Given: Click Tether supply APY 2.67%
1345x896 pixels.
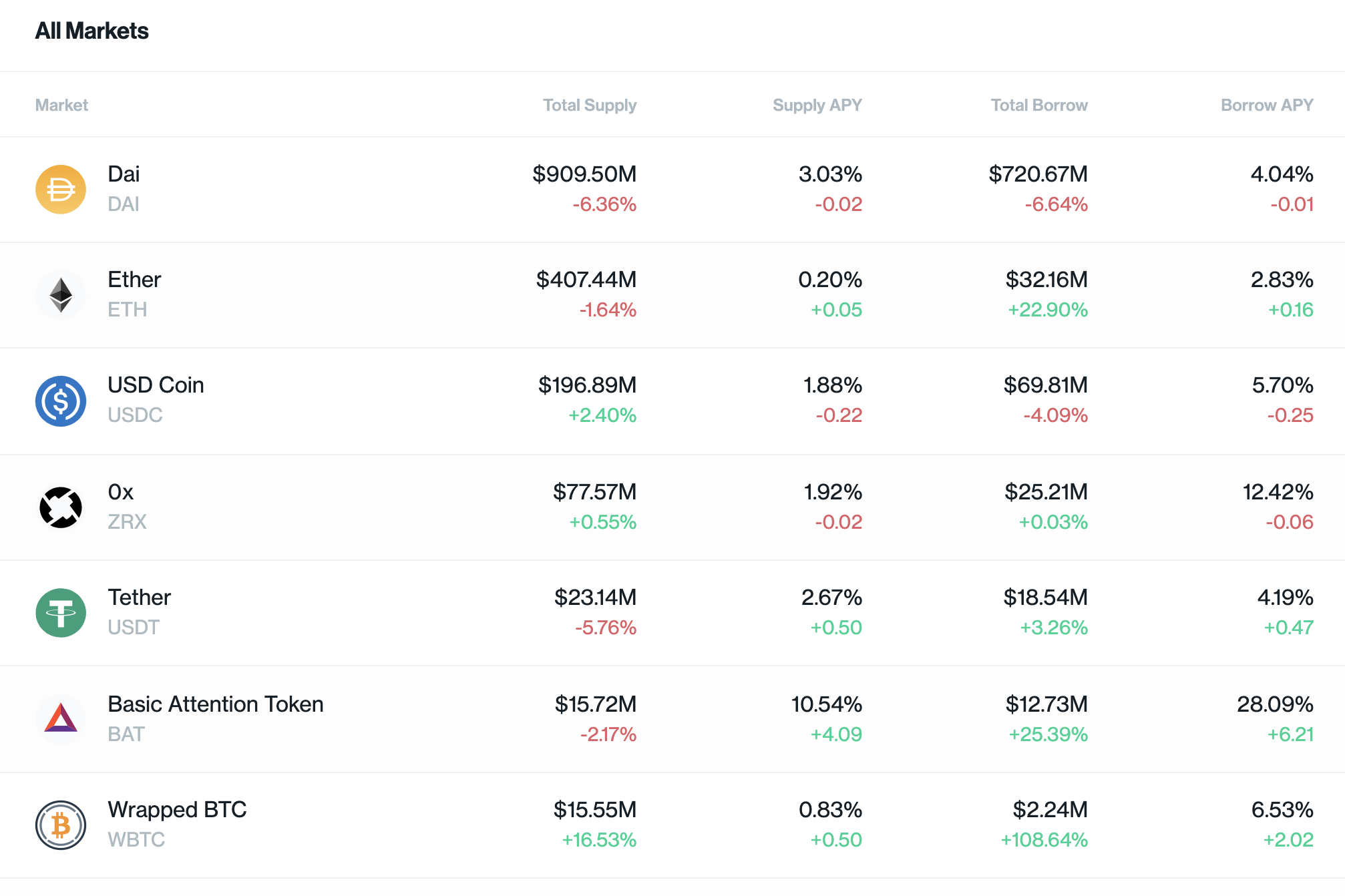Looking at the screenshot, I should tap(832, 598).
